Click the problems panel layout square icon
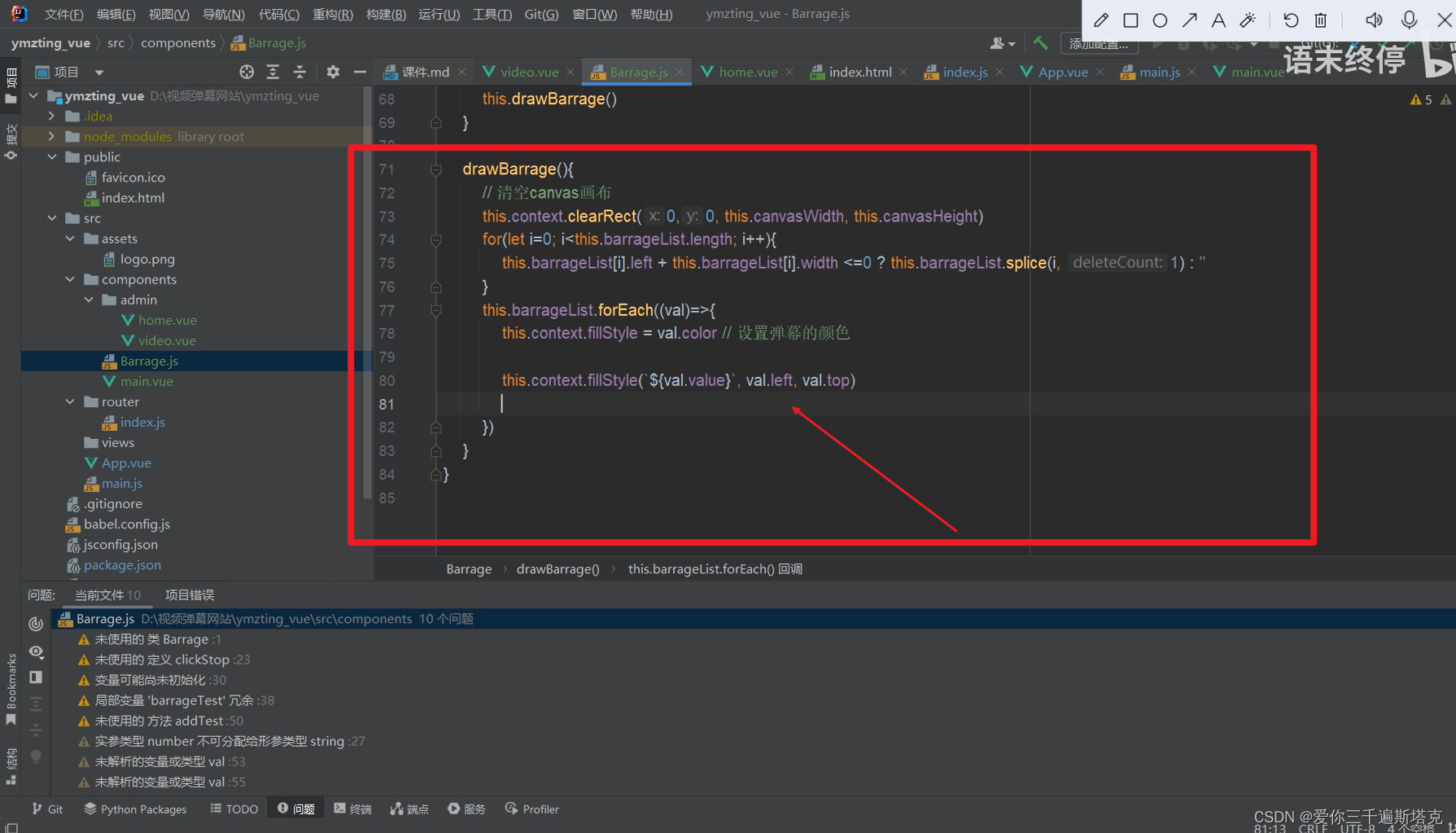 pyautogui.click(x=36, y=677)
